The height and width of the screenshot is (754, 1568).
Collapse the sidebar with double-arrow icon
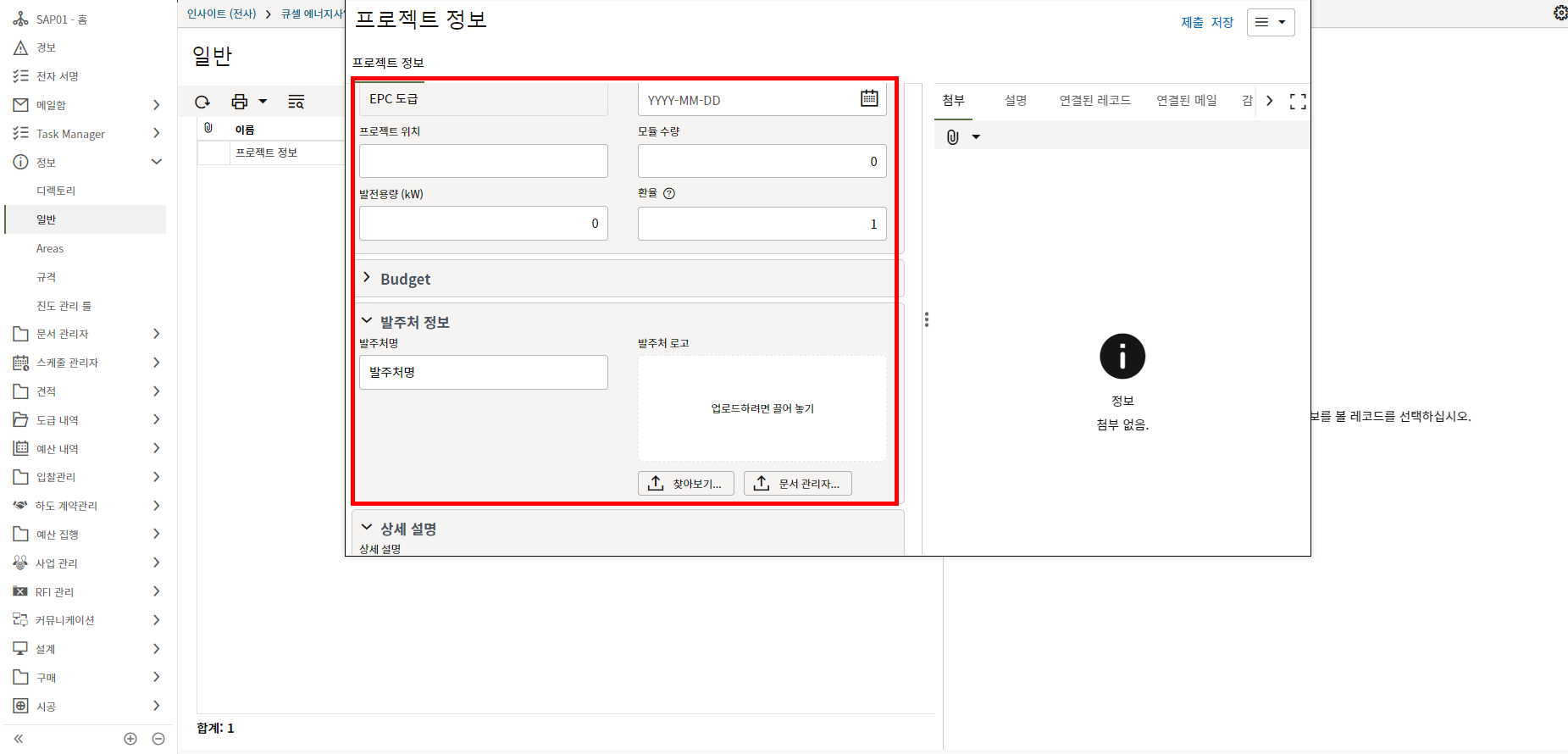click(x=19, y=739)
